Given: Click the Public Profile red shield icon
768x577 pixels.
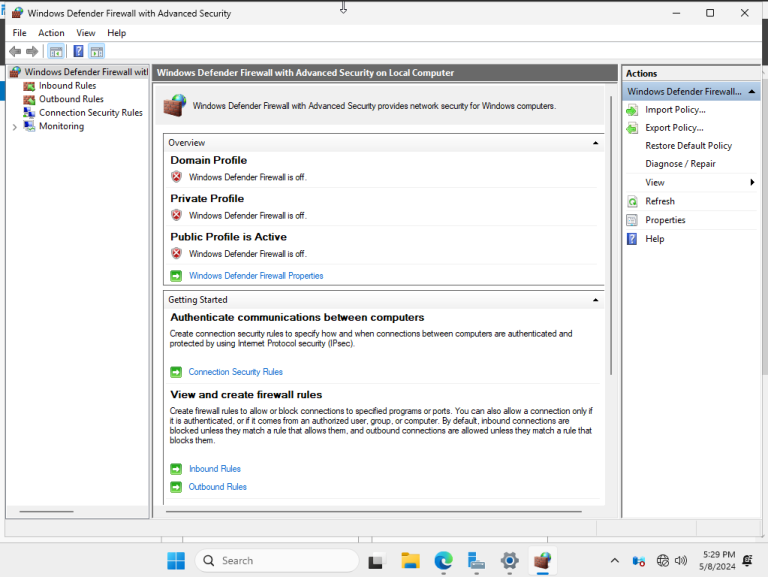Looking at the screenshot, I should [176, 253].
